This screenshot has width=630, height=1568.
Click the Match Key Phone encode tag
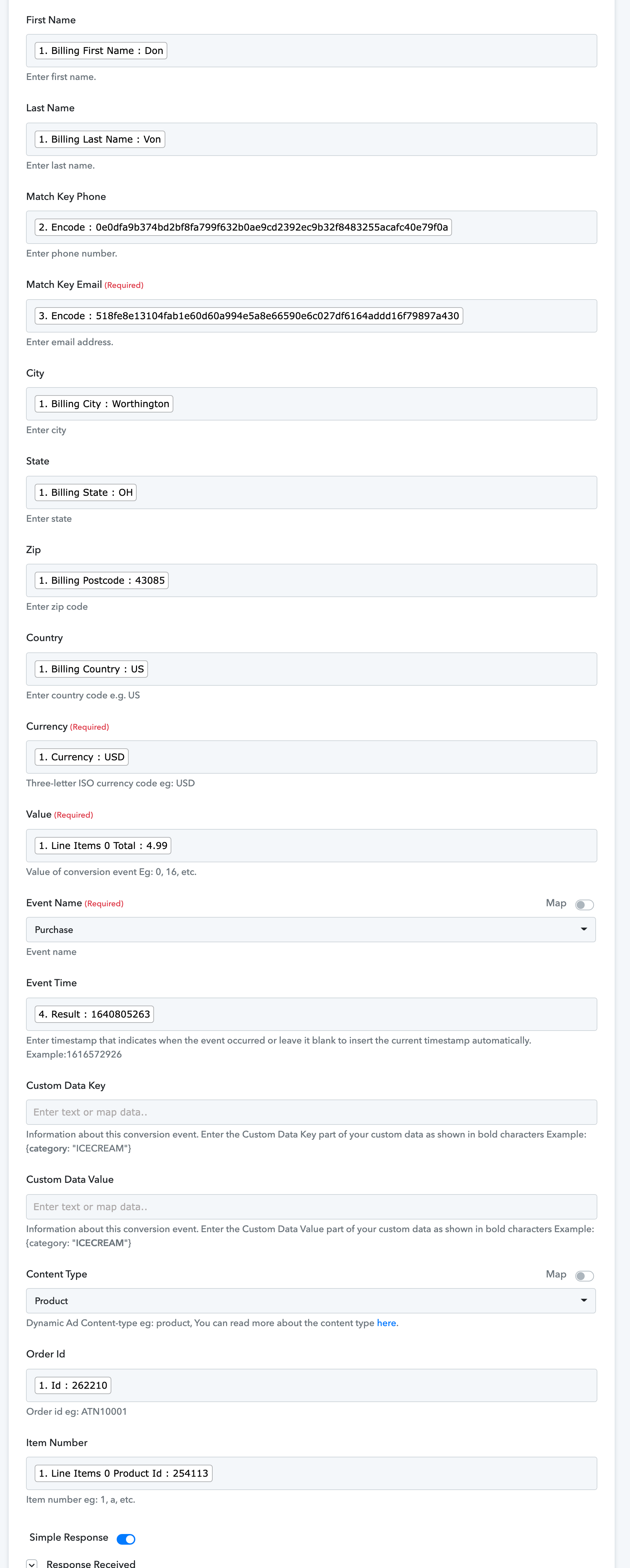tap(243, 227)
